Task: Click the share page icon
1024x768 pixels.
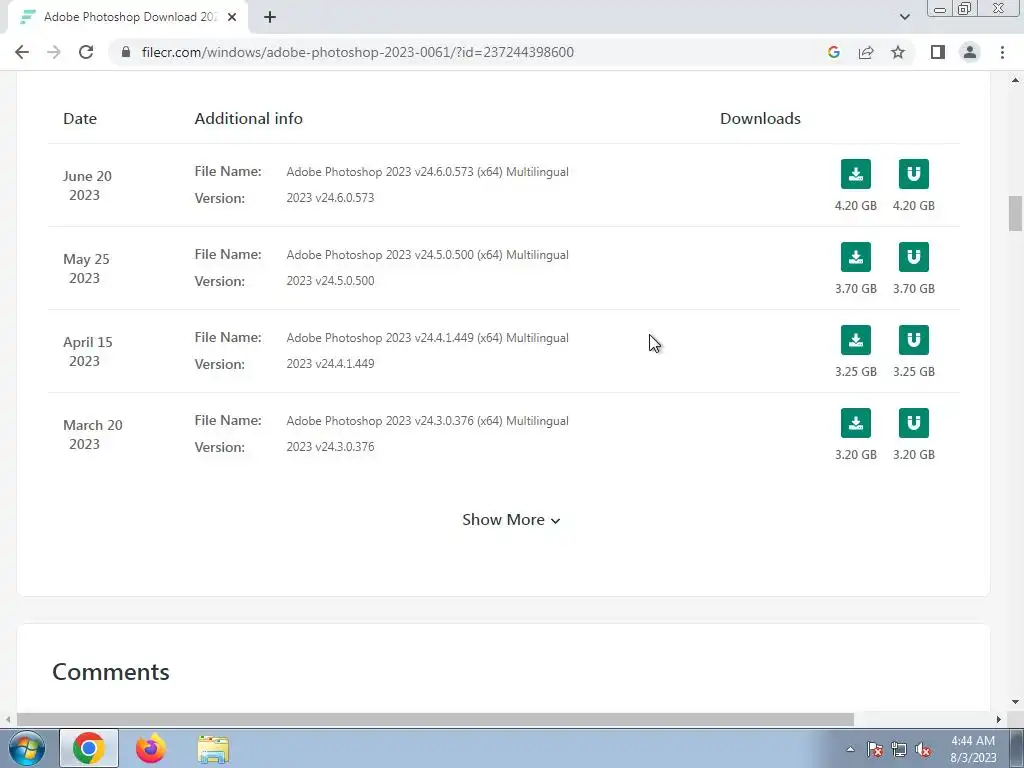Action: (x=866, y=52)
